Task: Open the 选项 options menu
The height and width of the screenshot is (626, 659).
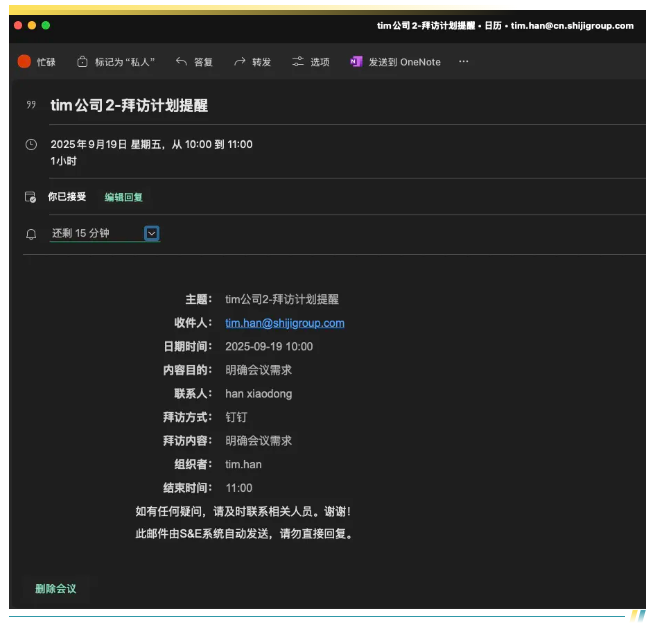Action: pyautogui.click(x=310, y=62)
